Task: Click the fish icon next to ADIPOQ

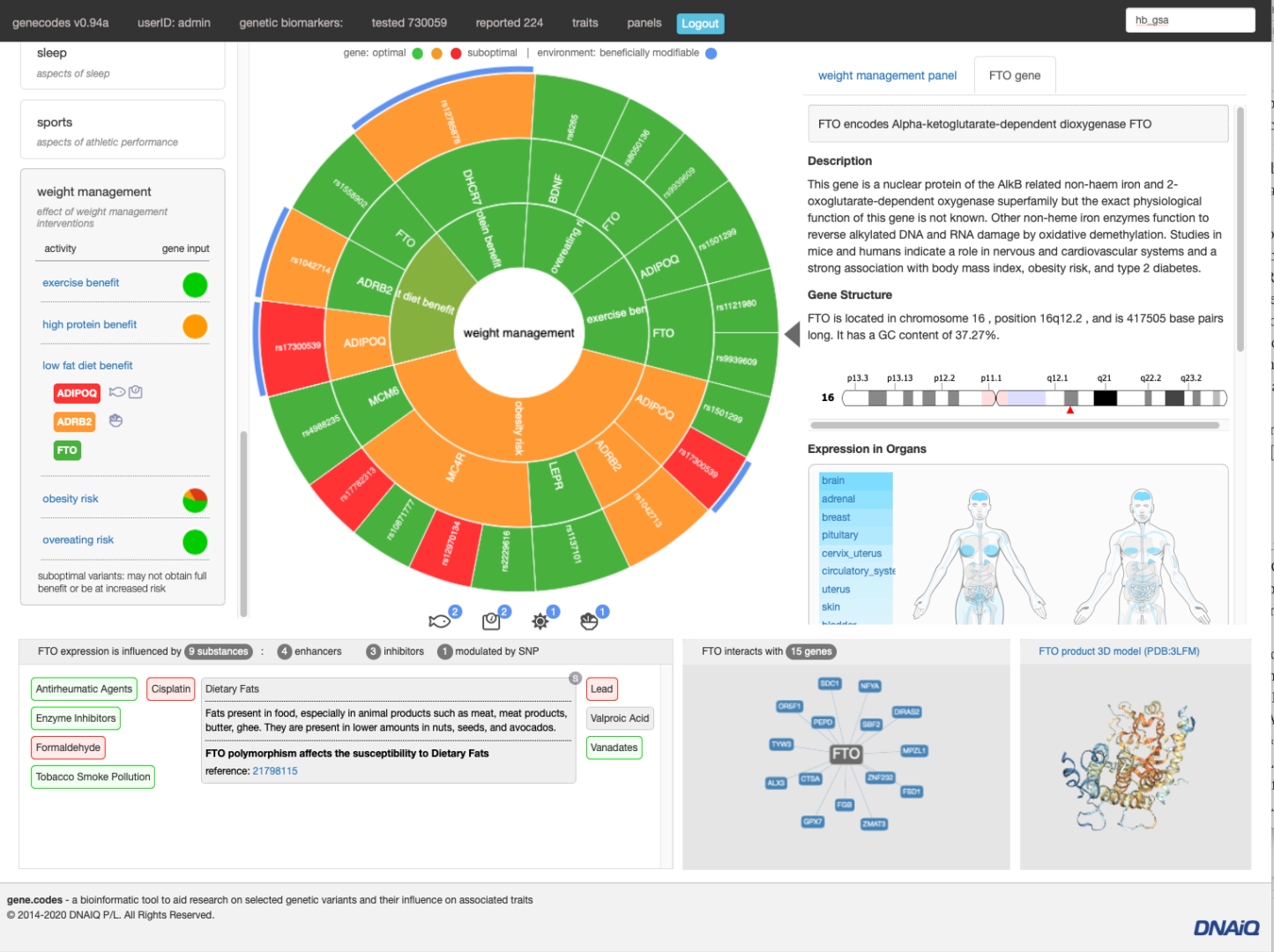Action: coord(116,392)
